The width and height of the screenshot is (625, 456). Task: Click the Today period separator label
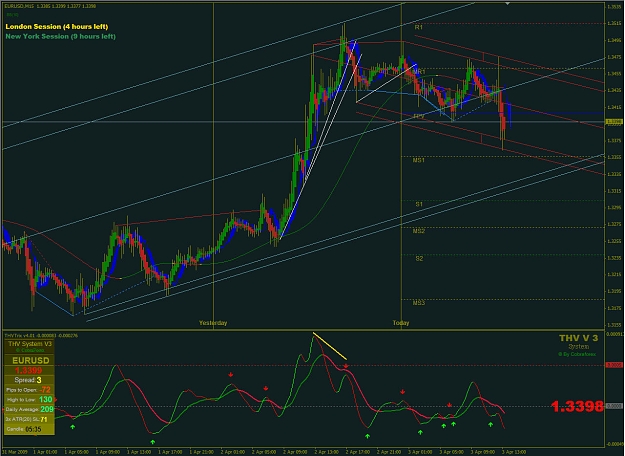[x=401, y=323]
